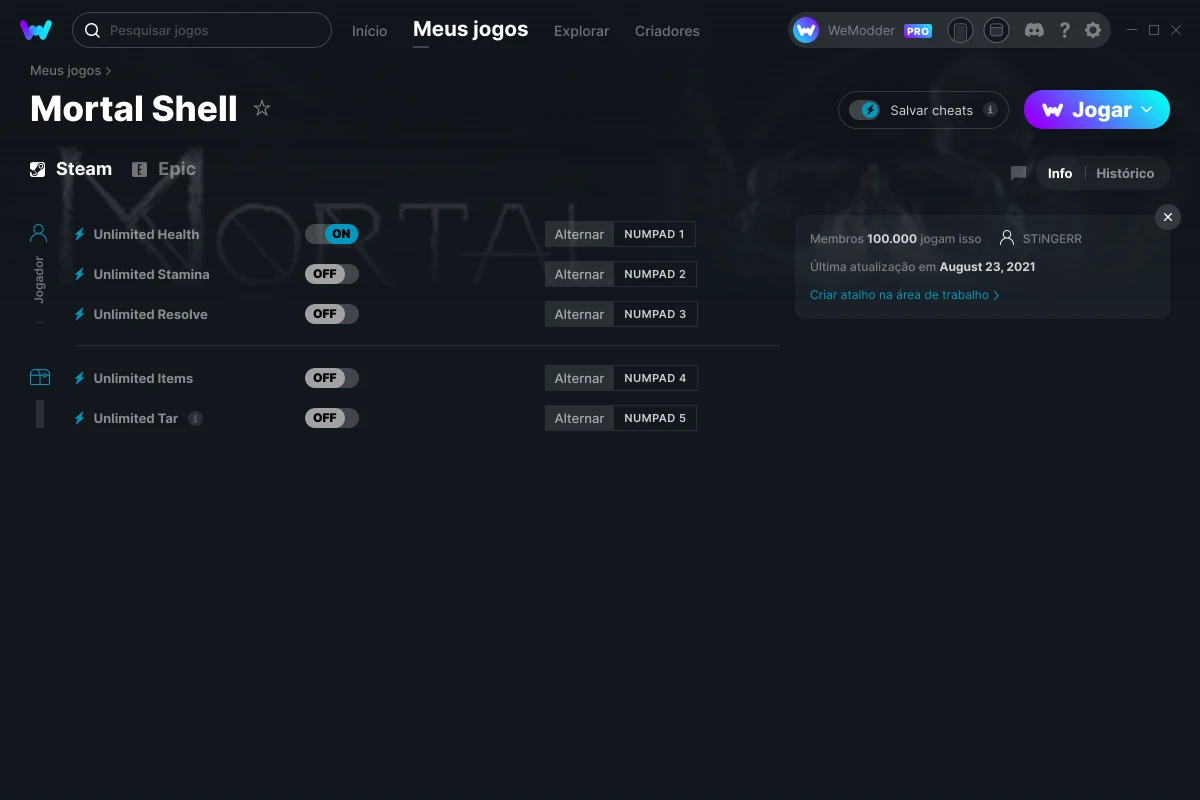Enable the Unlimited Items toggle
This screenshot has width=1200, height=800.
point(332,378)
